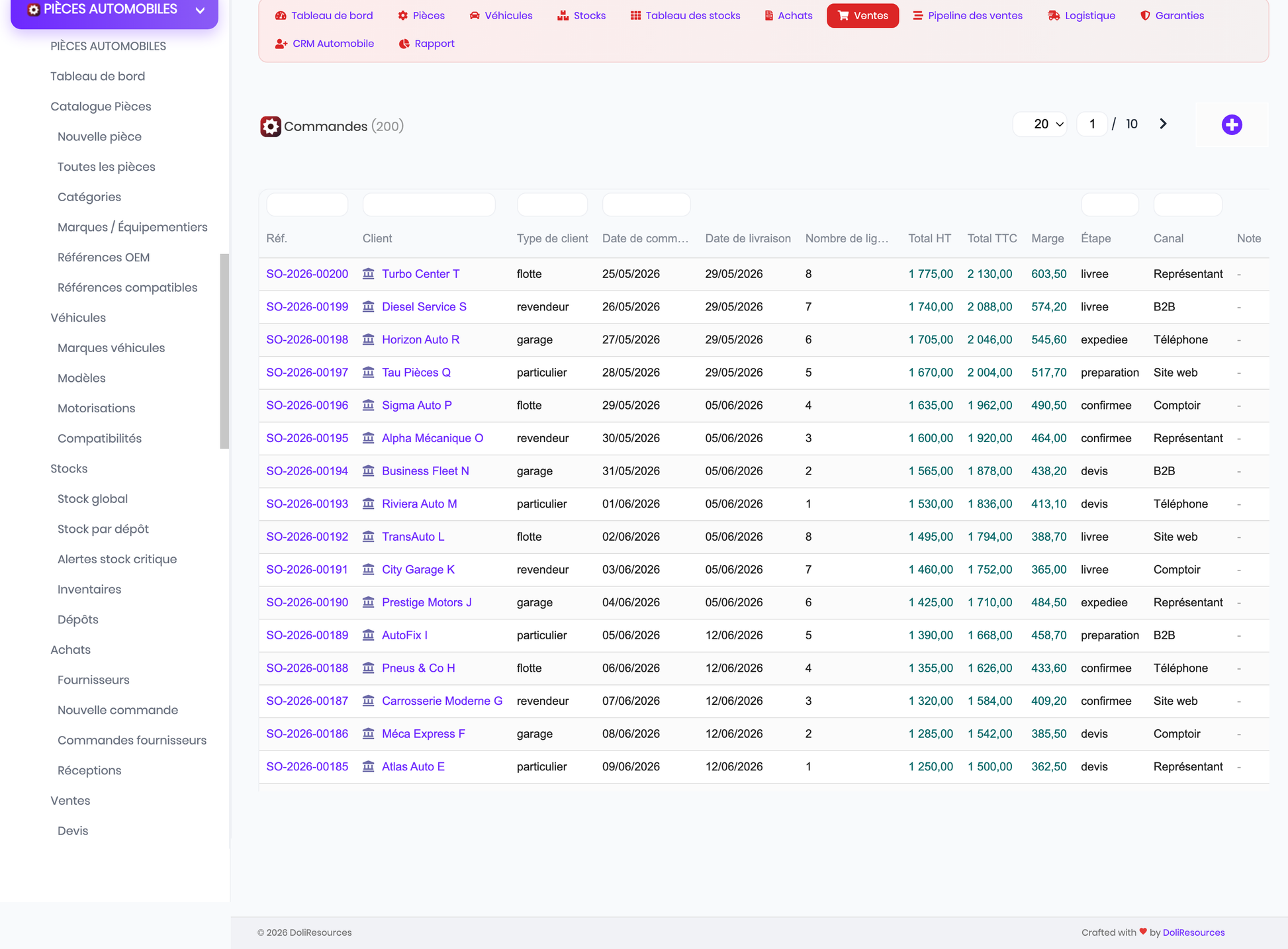
Task: Open Toutes les pièces in sidebar
Action: pos(107,167)
